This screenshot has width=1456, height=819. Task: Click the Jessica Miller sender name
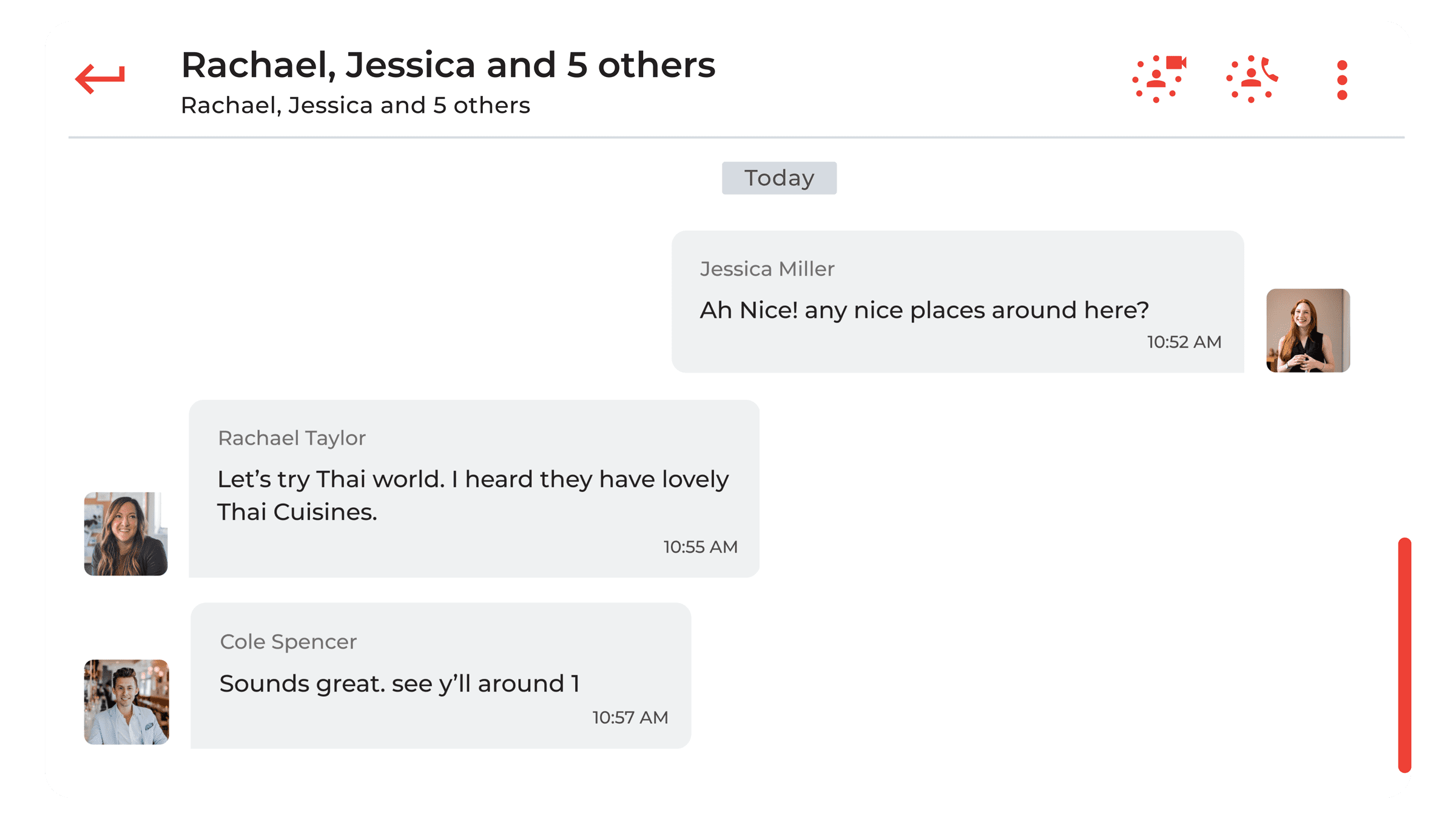767,269
